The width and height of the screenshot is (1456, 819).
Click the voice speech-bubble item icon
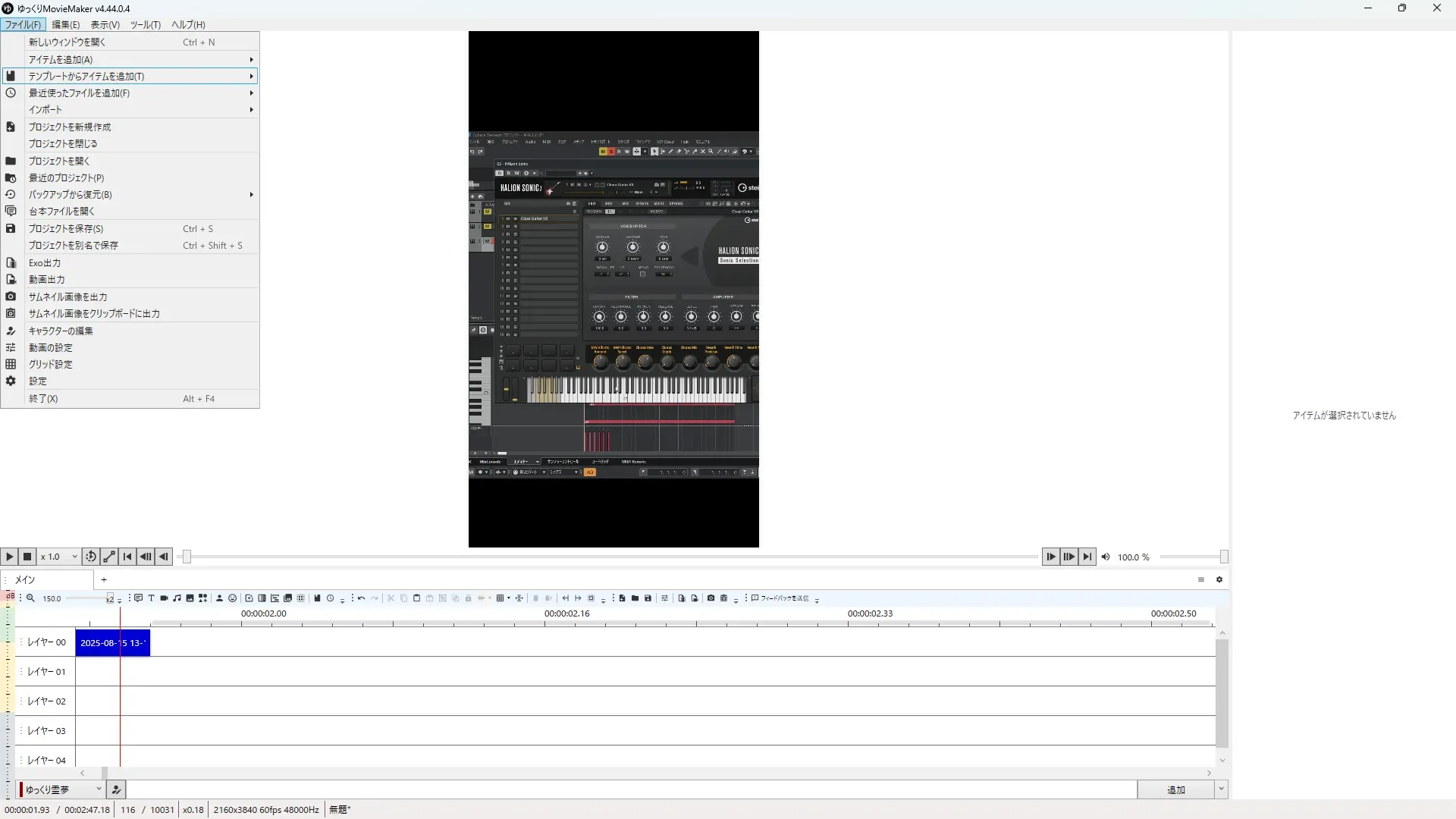(x=138, y=598)
